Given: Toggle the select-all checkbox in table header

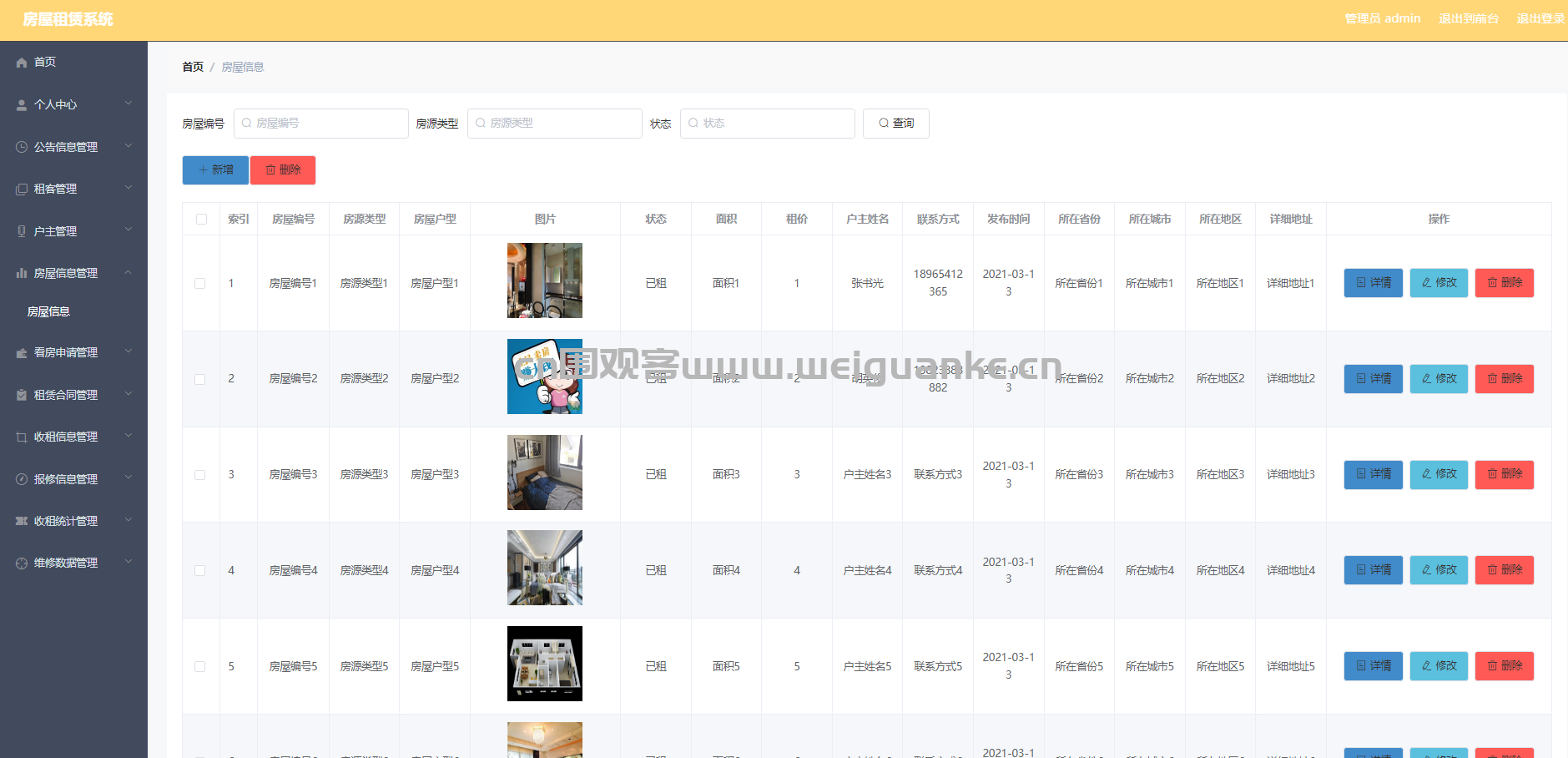Looking at the screenshot, I should pos(201,219).
